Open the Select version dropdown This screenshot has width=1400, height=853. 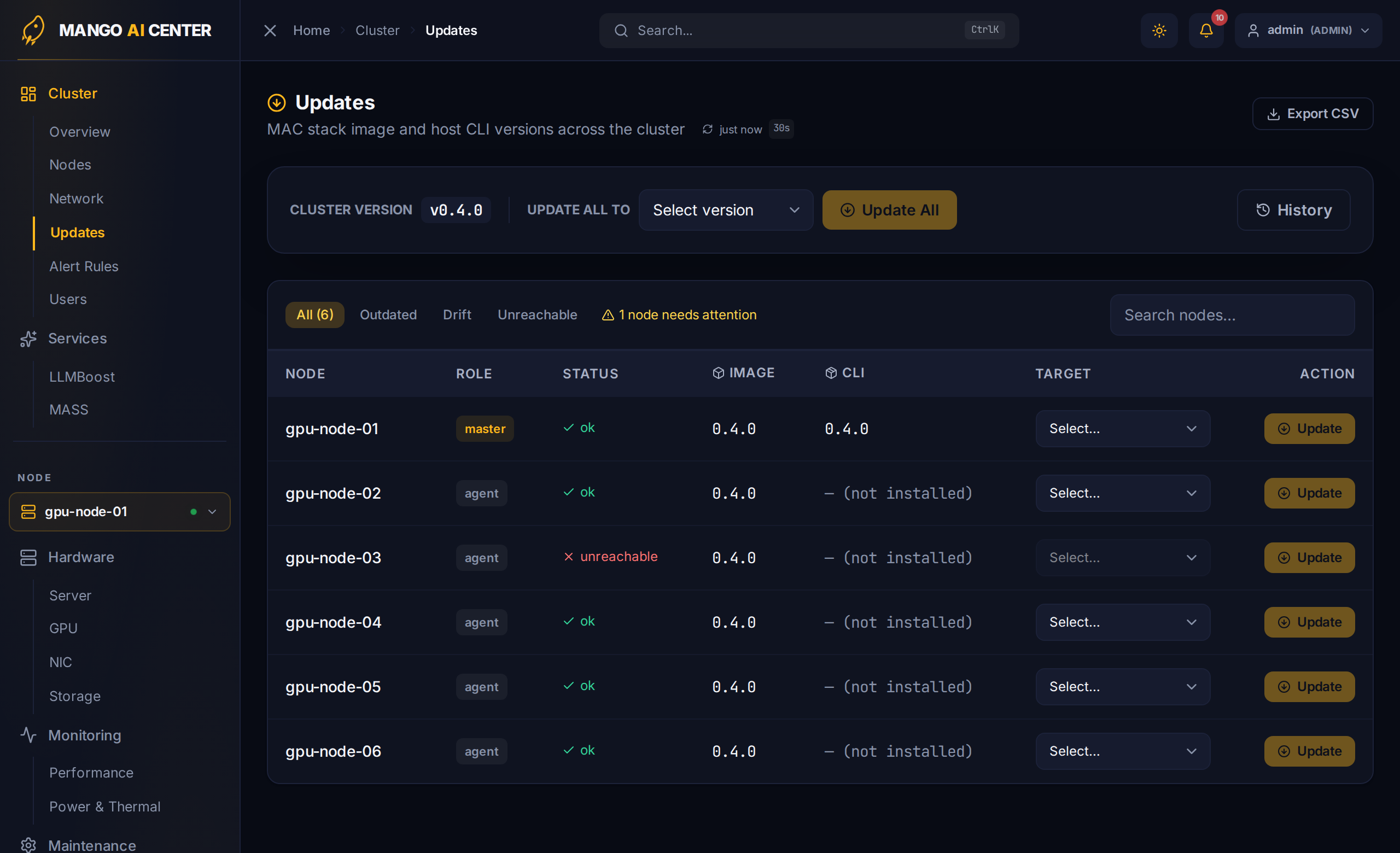[x=726, y=210]
